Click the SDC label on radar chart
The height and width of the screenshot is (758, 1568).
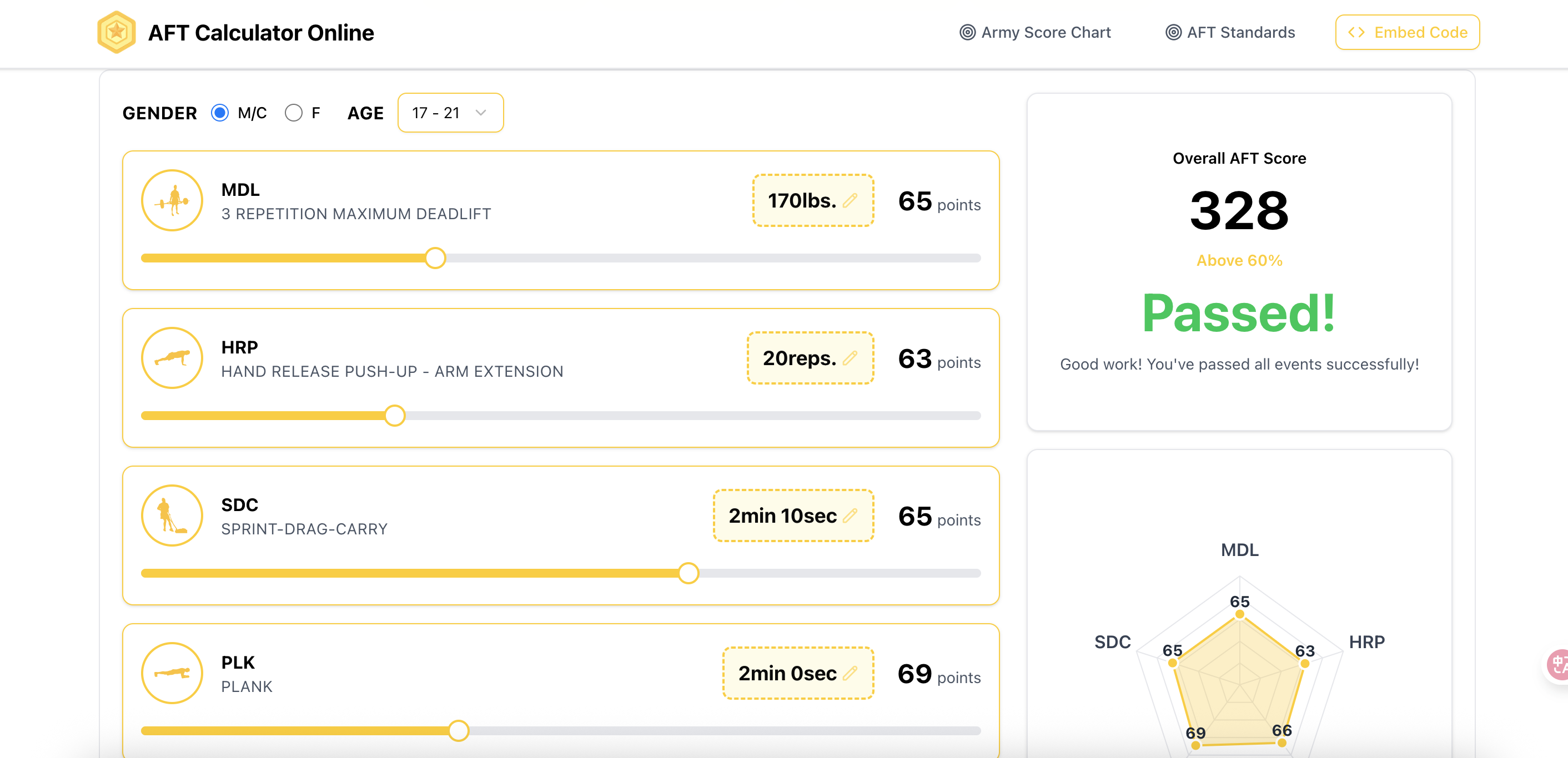1112,642
